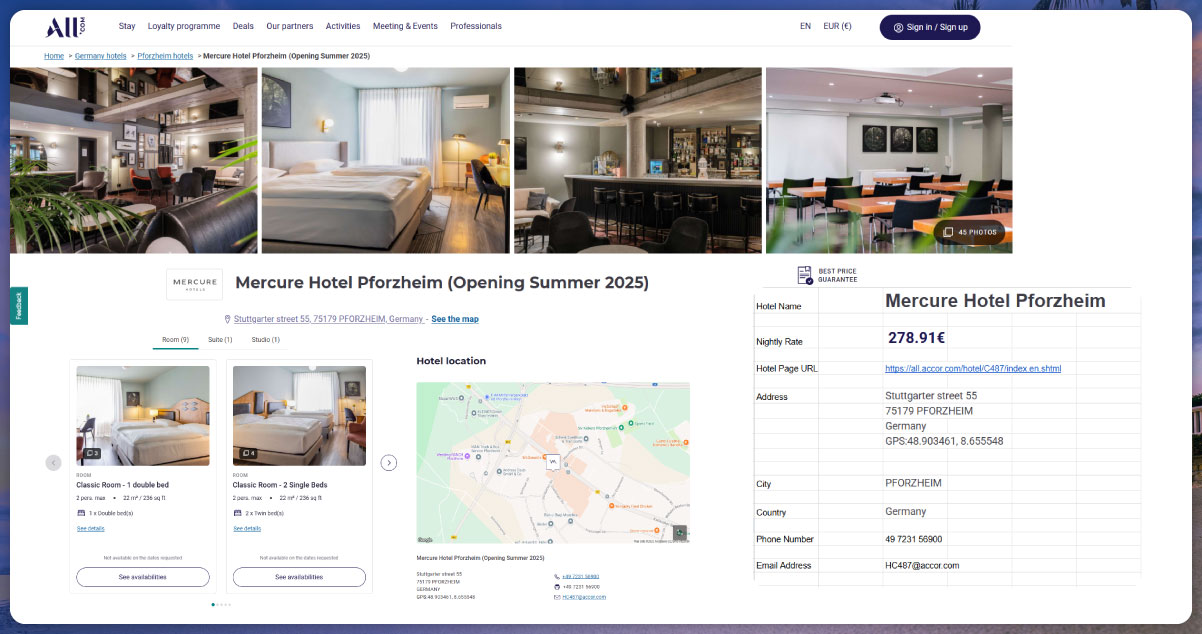Open the Activities menu item

click(343, 27)
